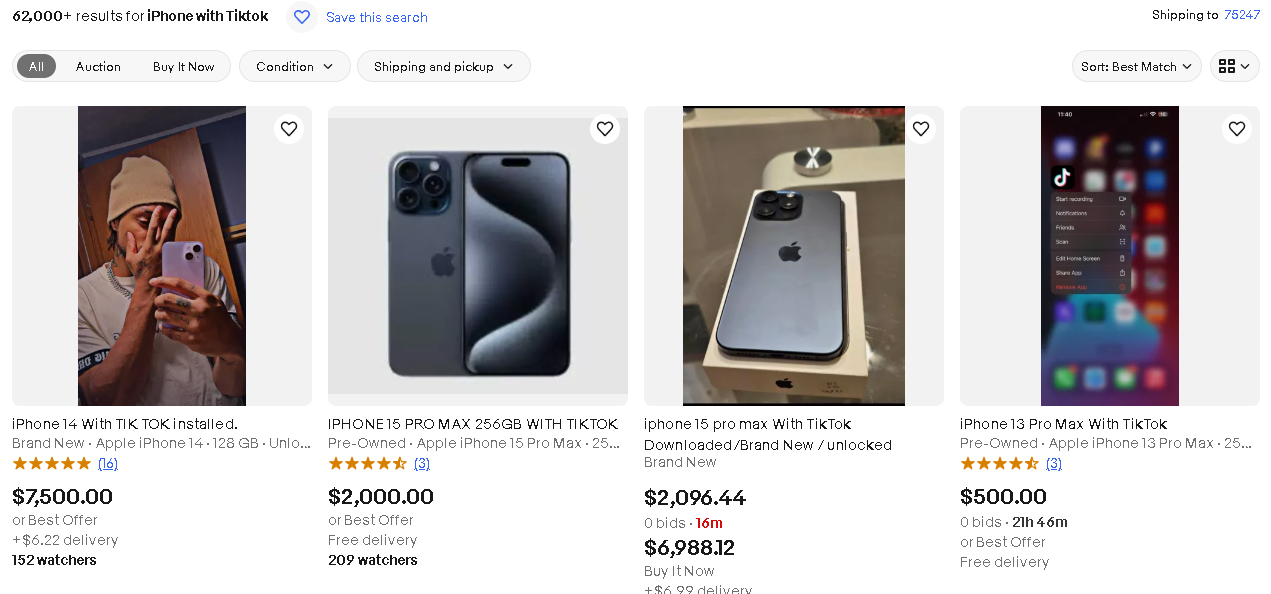Image resolution: width=1271 pixels, height=594 pixels.
Task: Click the Save this search link
Action: [x=376, y=18]
